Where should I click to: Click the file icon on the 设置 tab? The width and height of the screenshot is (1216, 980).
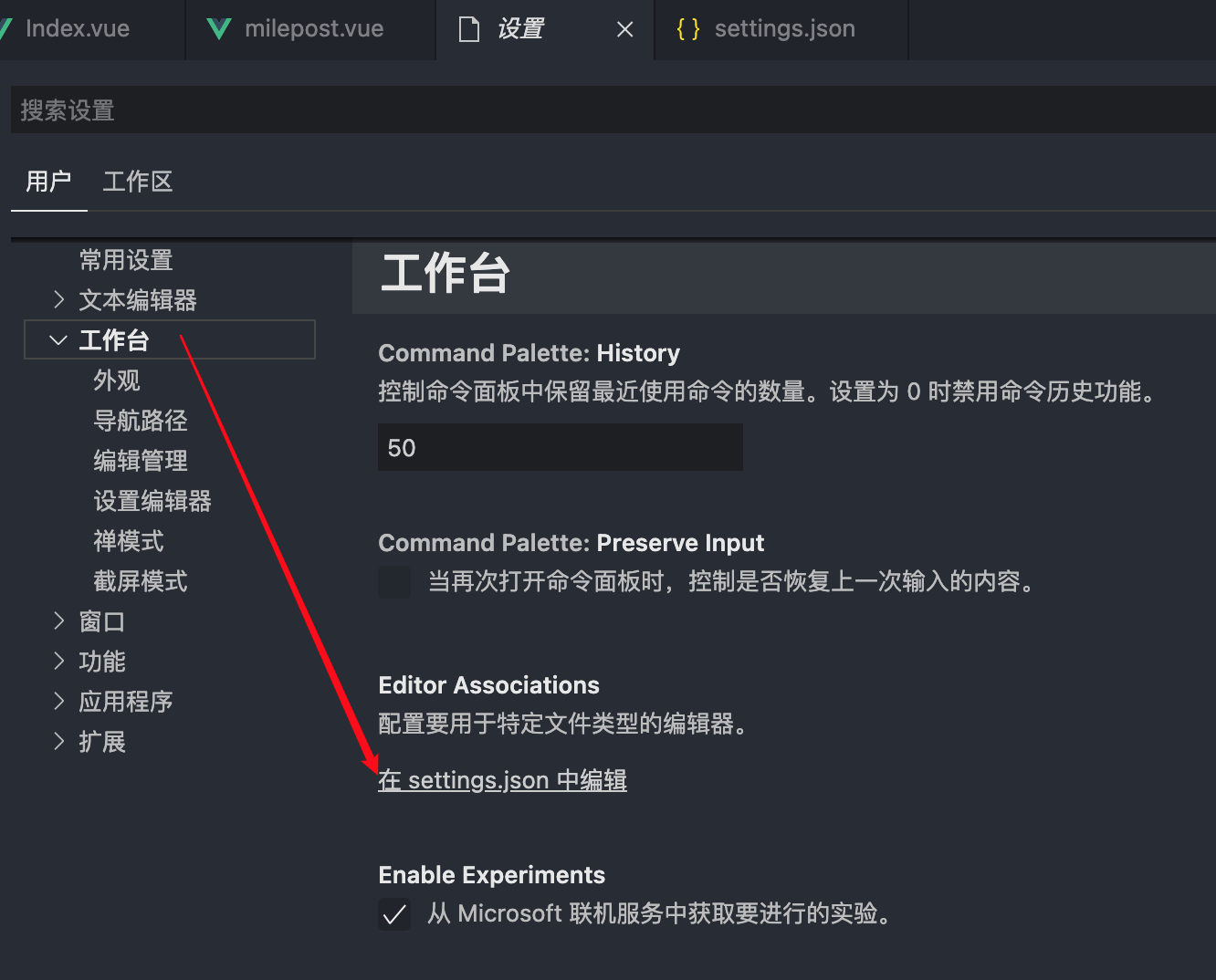point(469,28)
